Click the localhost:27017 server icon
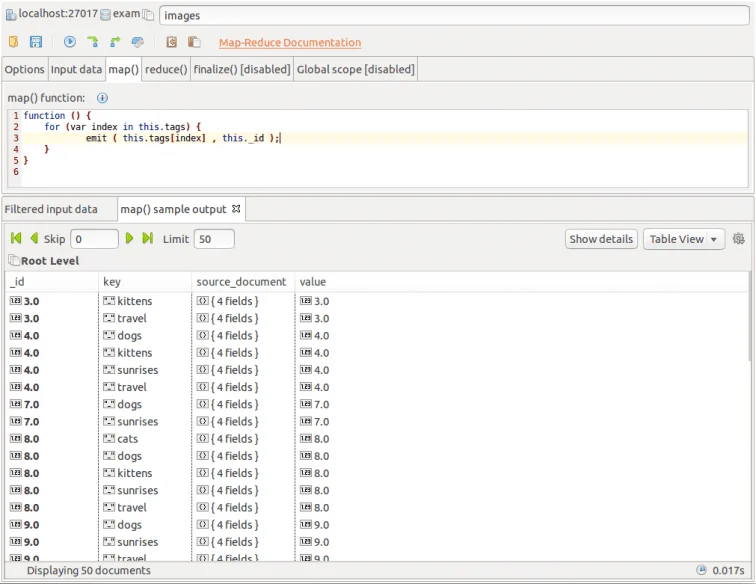Viewport: 756px width, 584px height. coord(11,15)
